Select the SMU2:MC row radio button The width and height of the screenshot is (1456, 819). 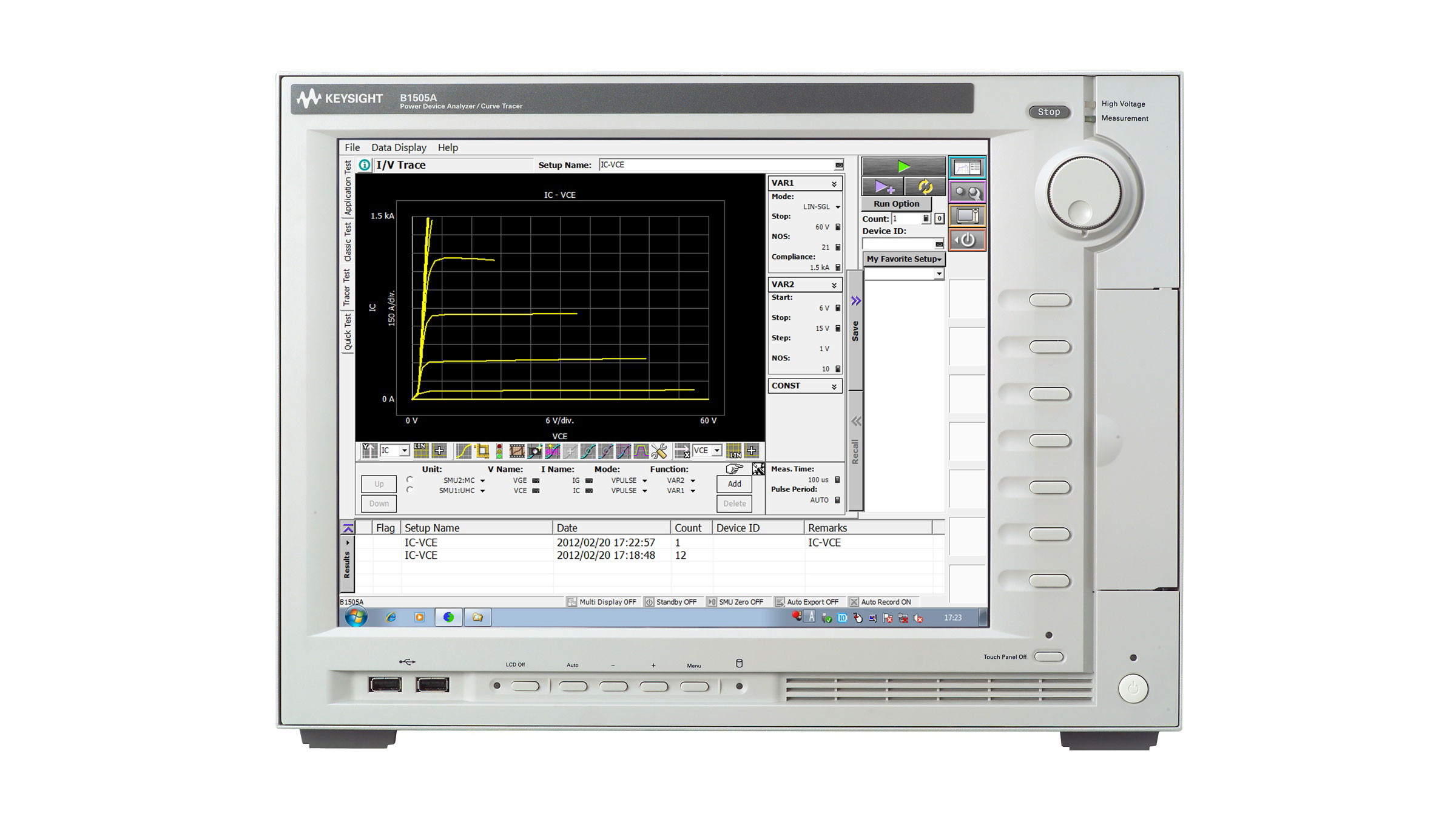(409, 480)
